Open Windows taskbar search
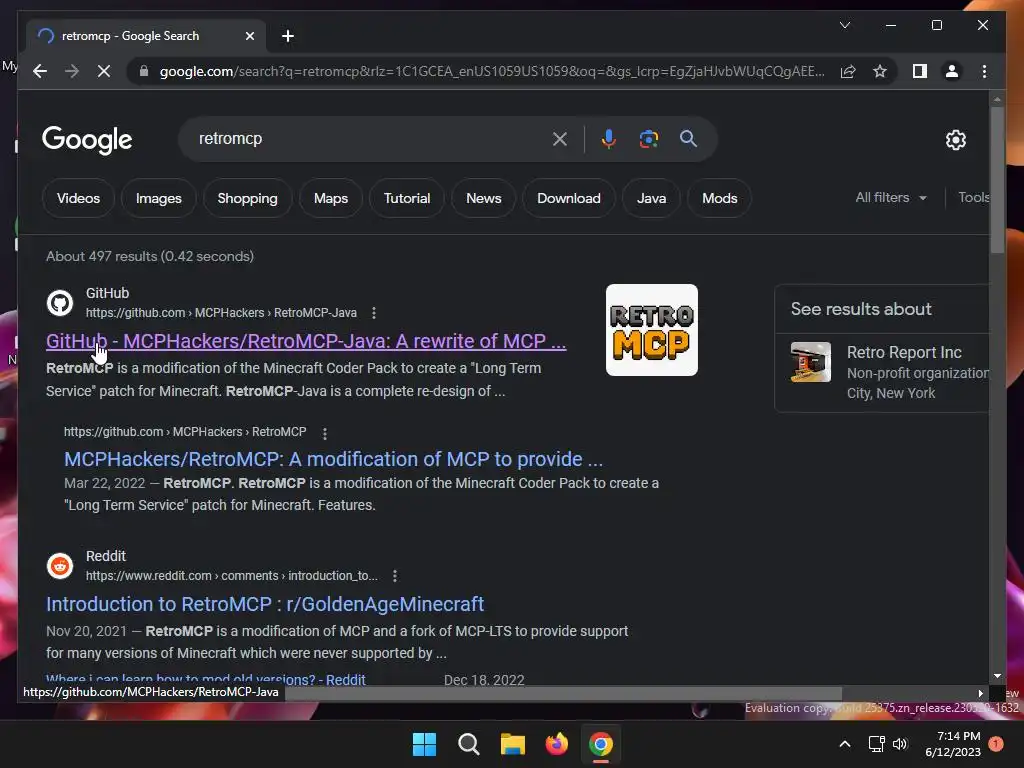 [x=468, y=744]
